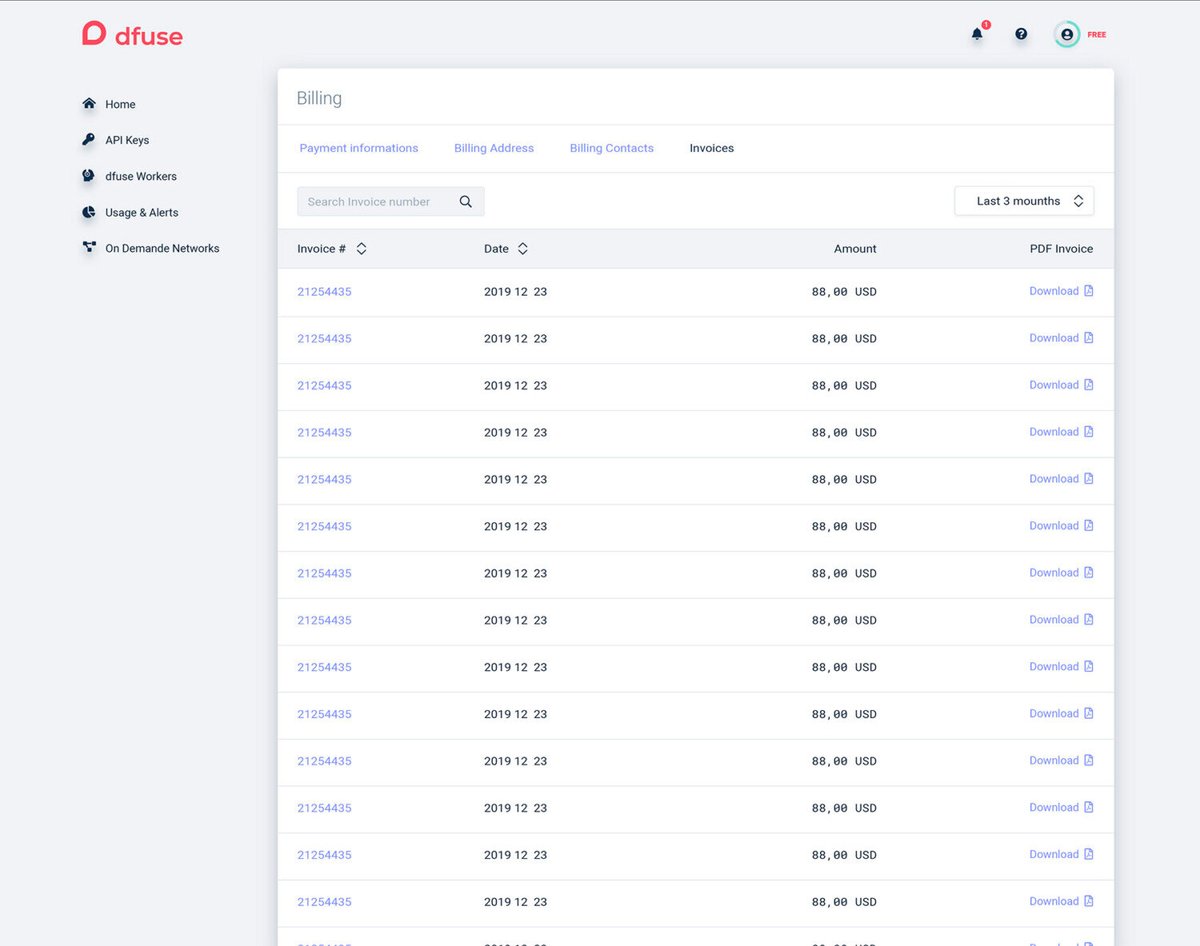Focus the Search Invoice number field

click(391, 201)
